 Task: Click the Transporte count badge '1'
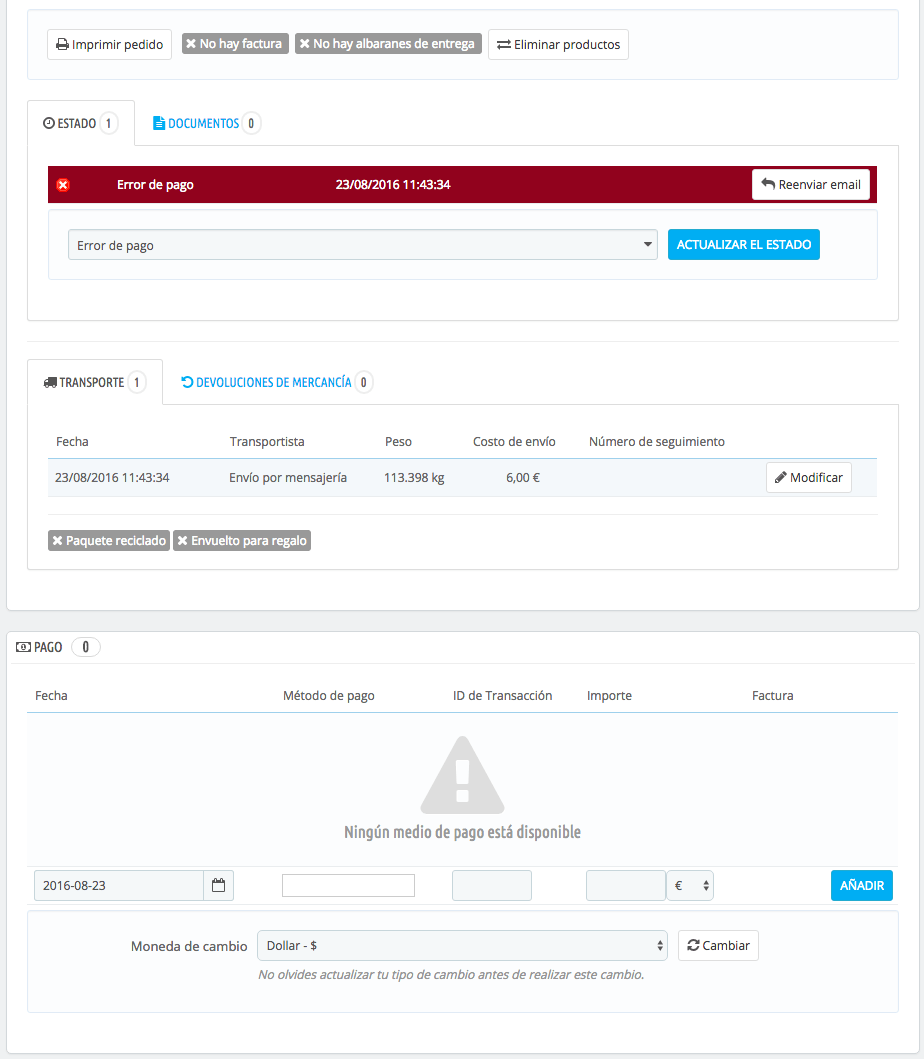(136, 382)
